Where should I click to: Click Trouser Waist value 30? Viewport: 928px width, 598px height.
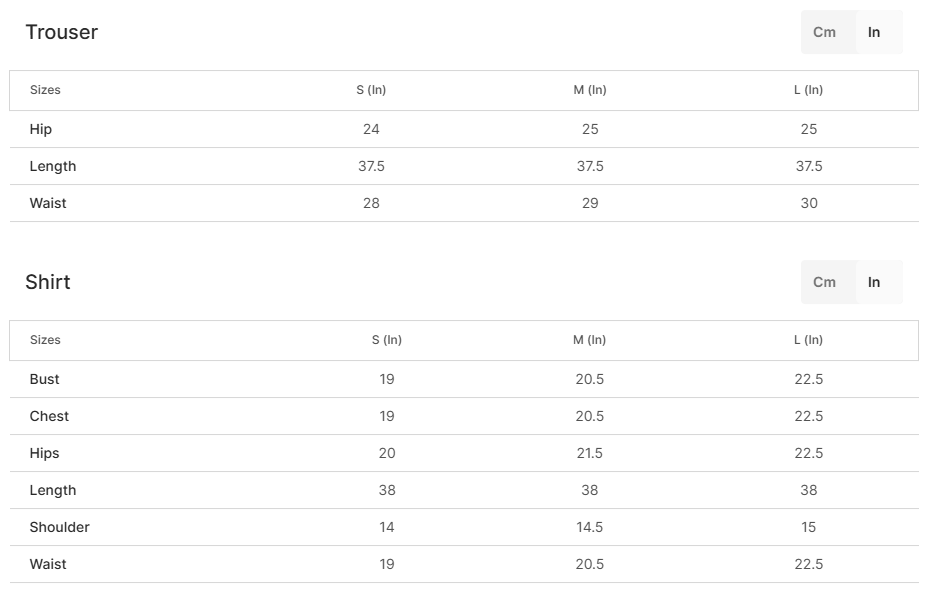click(x=809, y=203)
